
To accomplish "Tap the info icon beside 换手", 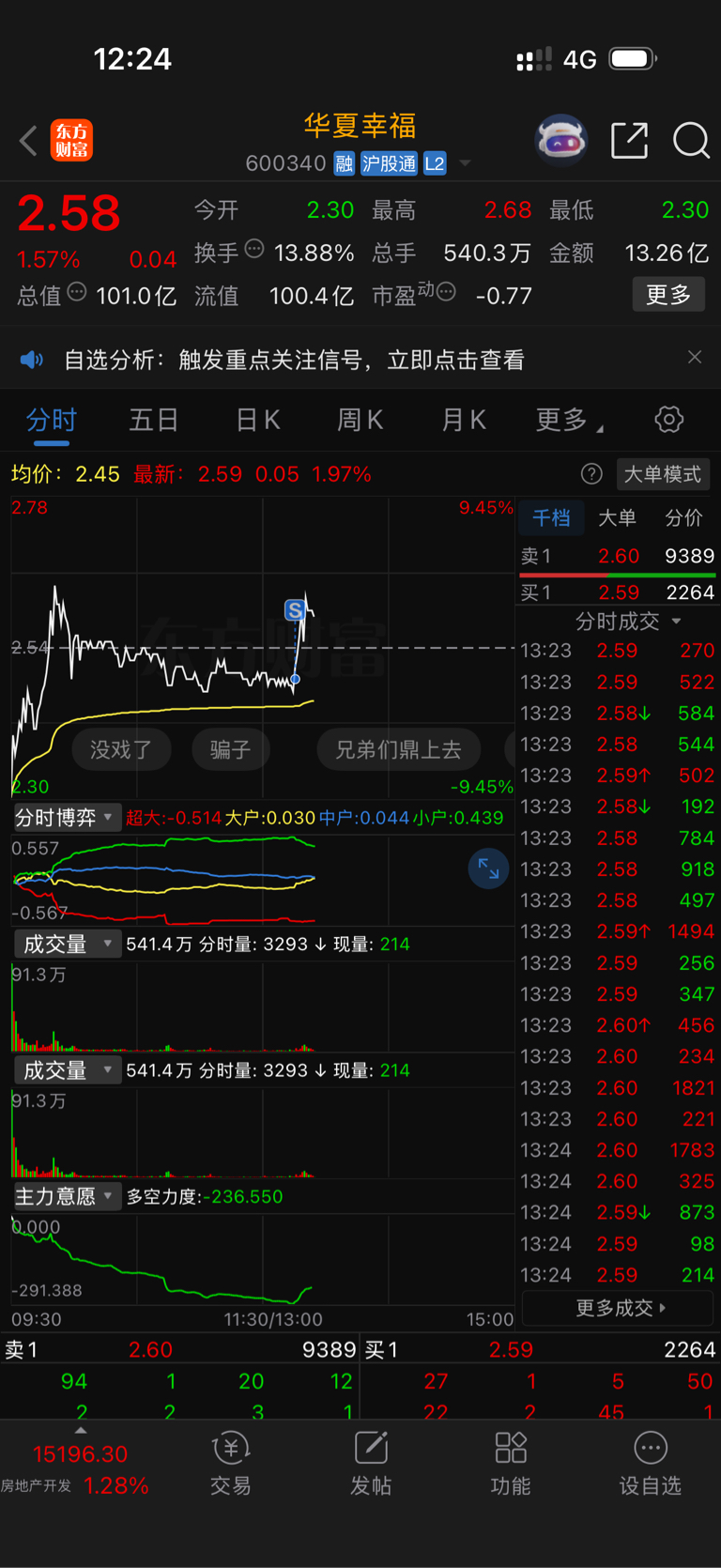I will [x=254, y=249].
